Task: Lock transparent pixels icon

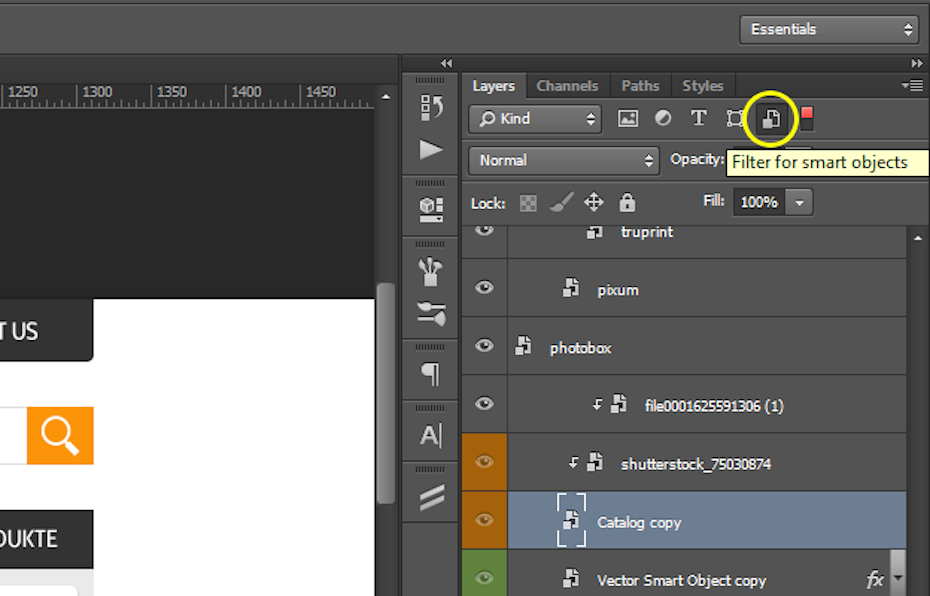Action: [528, 203]
